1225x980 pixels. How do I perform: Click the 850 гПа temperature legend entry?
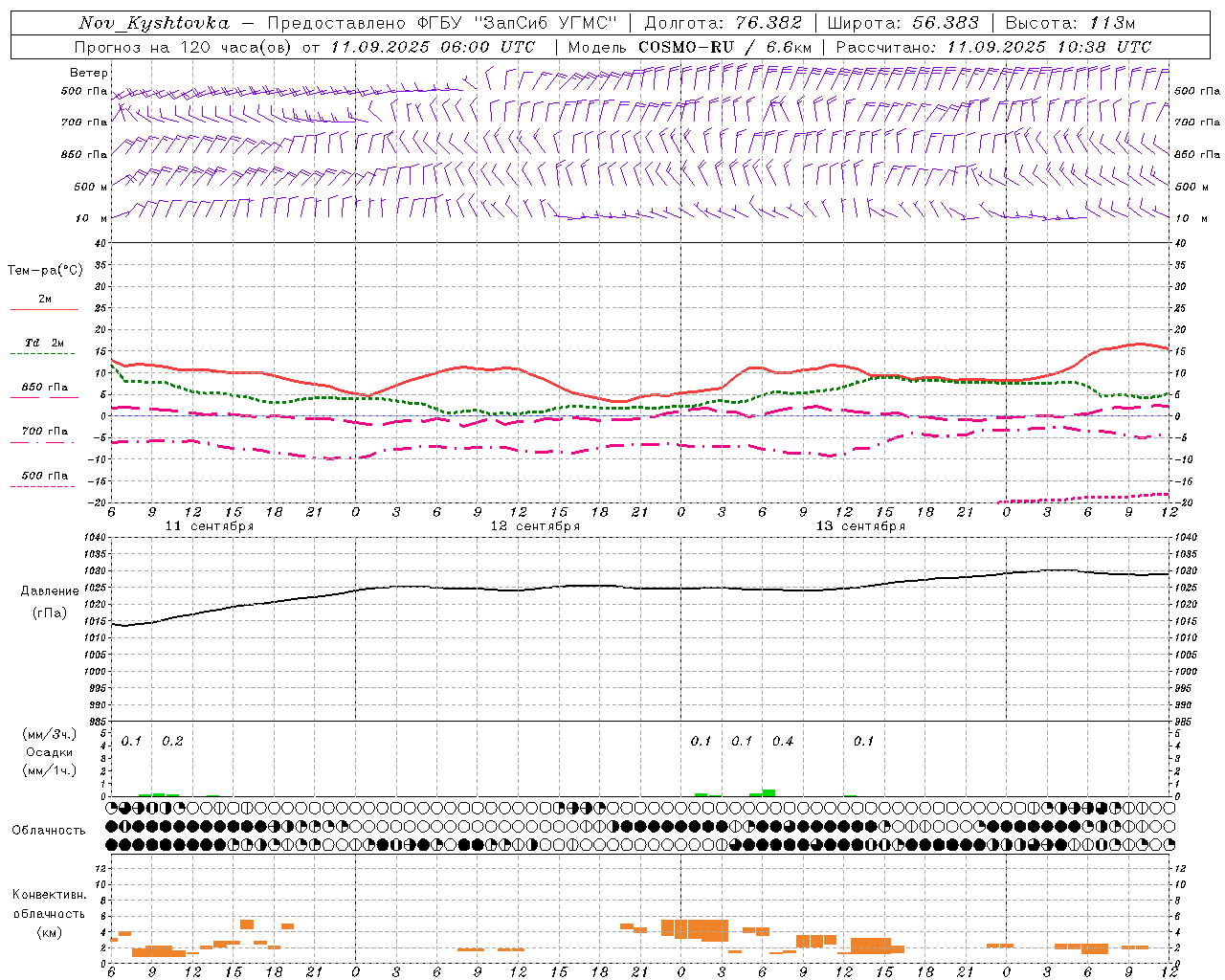click(x=44, y=388)
